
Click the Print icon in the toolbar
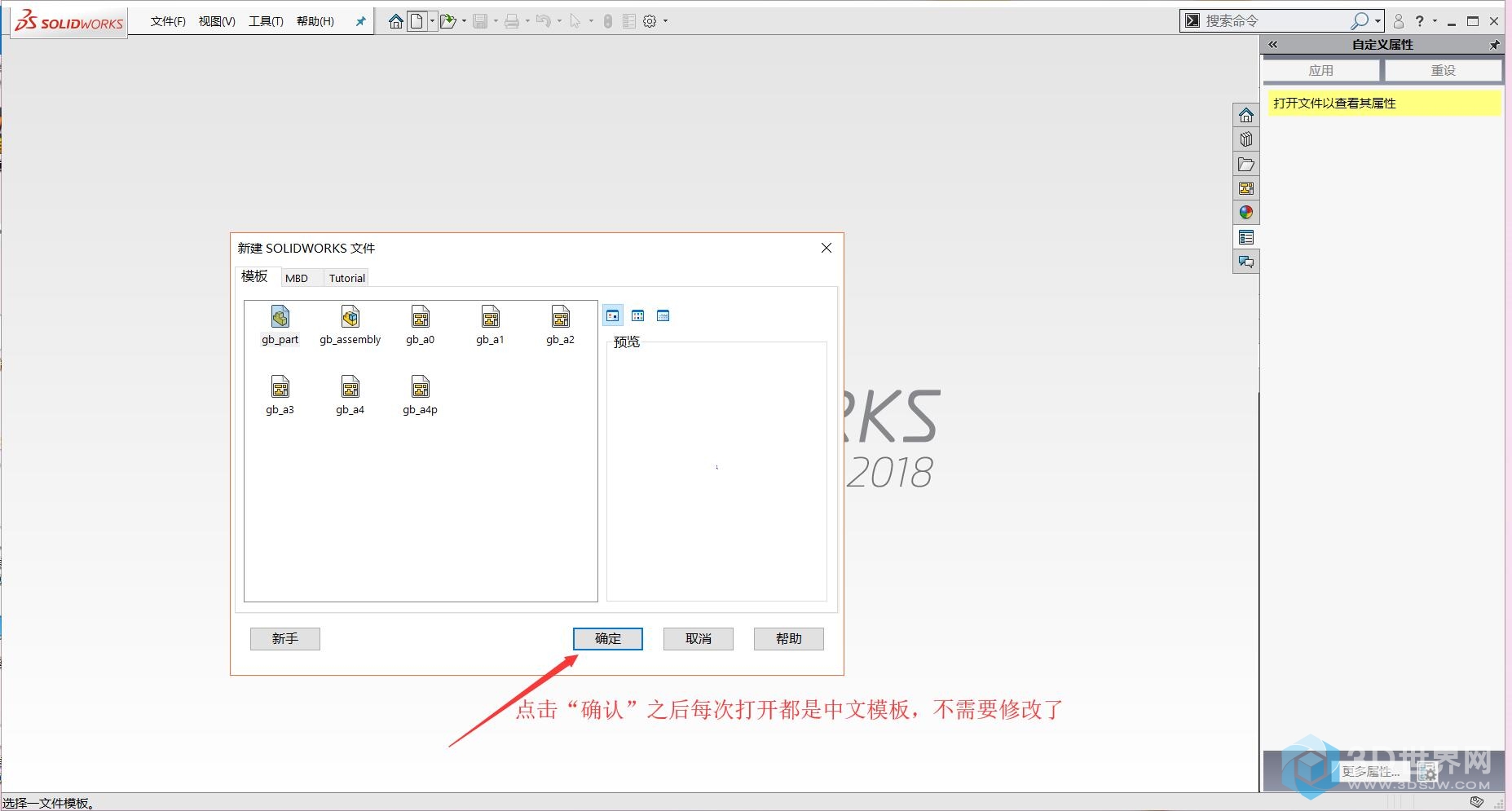(x=512, y=21)
